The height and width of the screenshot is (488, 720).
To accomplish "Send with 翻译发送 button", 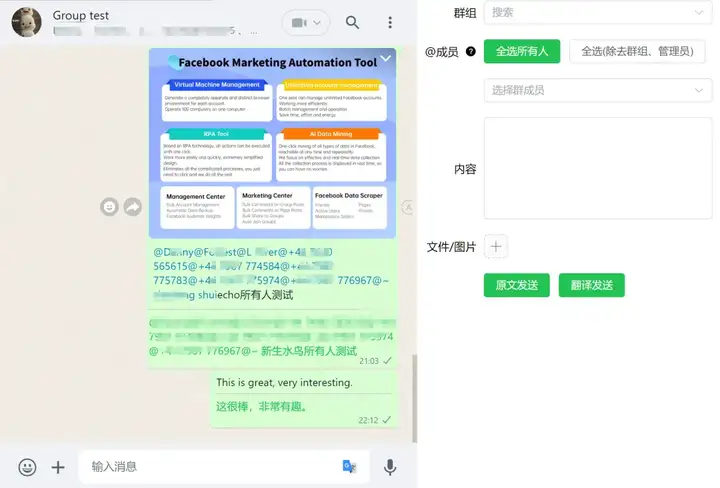I will pyautogui.click(x=591, y=285).
